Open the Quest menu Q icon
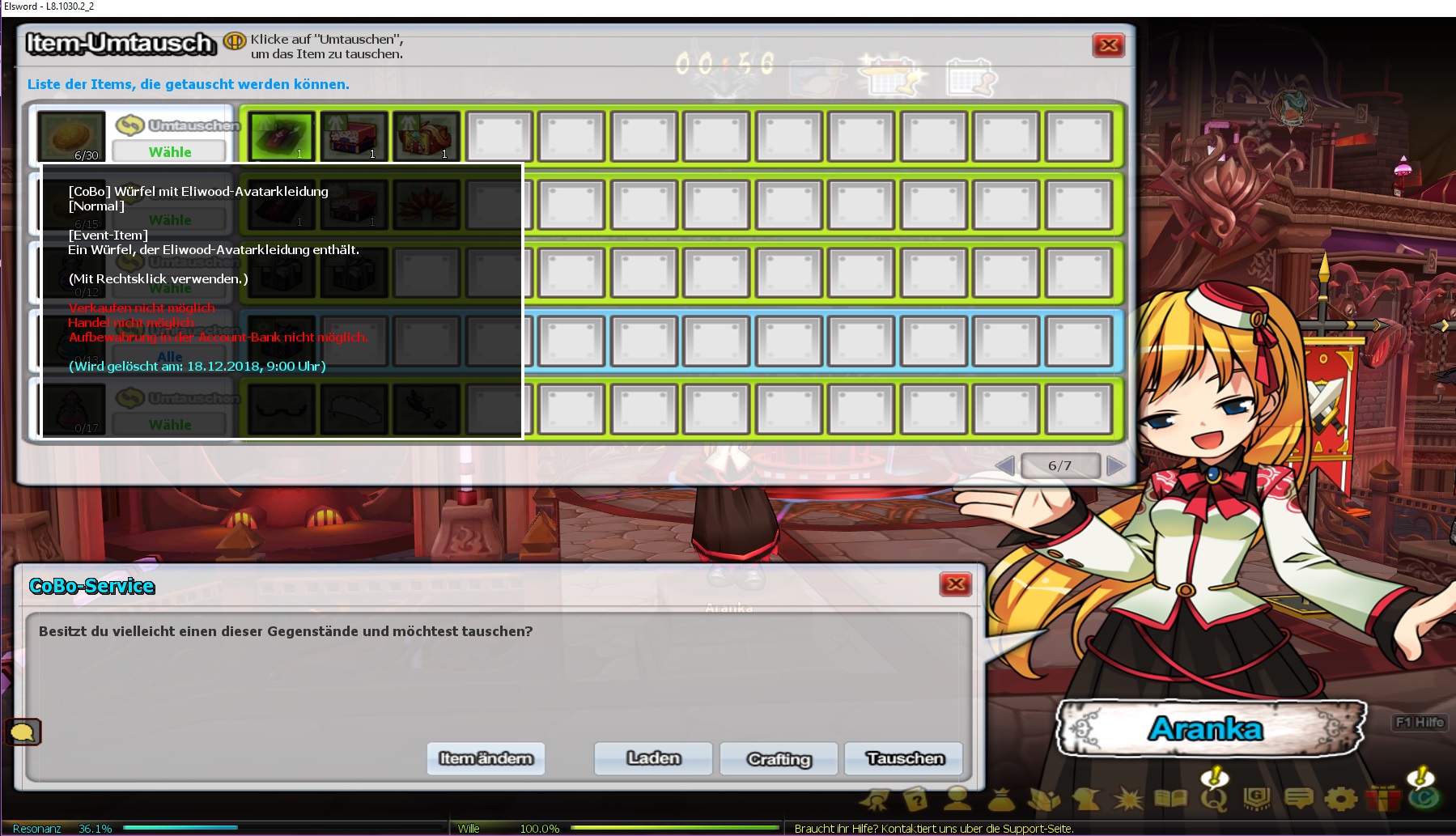1456x836 pixels. pos(1214,800)
